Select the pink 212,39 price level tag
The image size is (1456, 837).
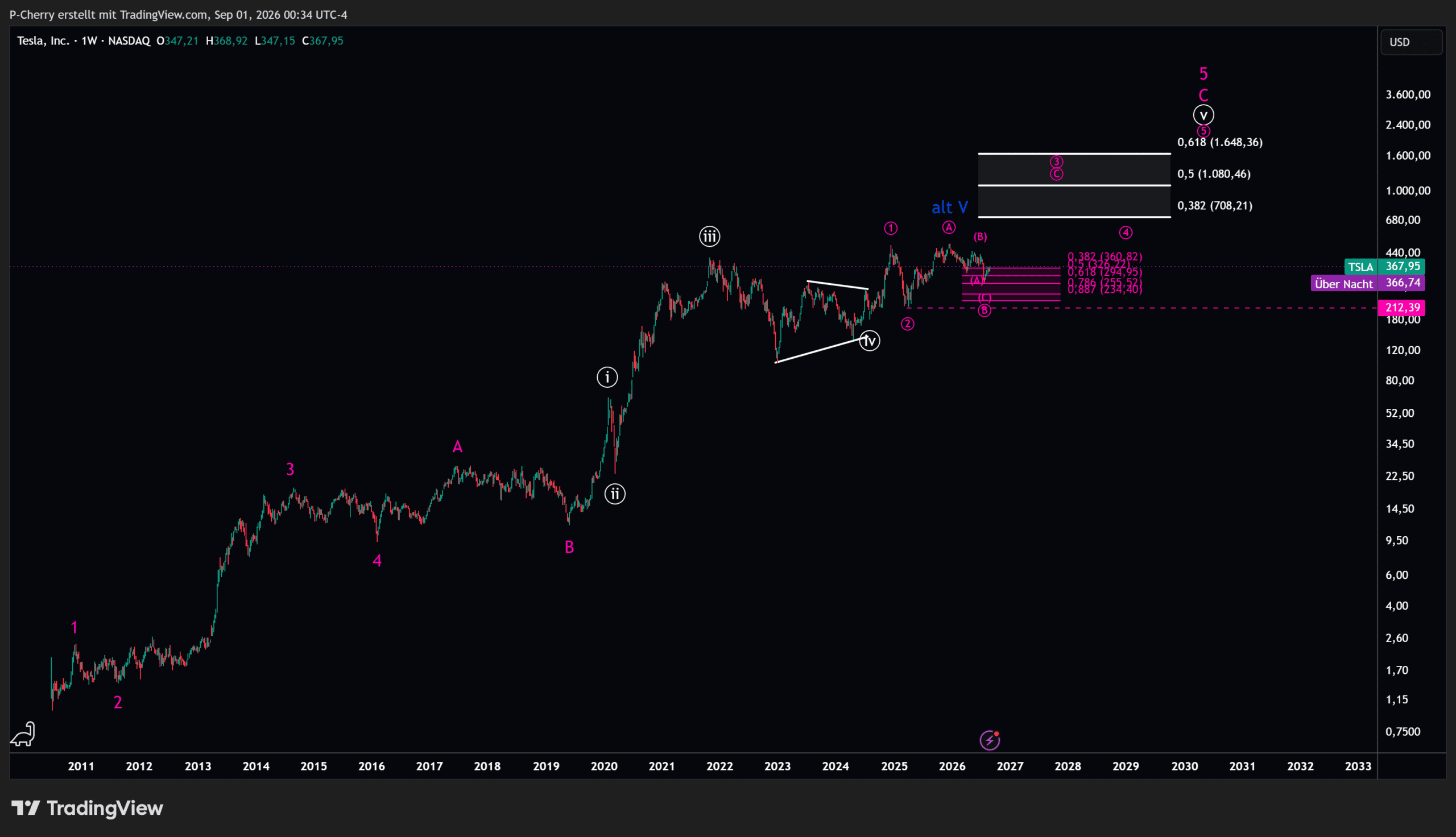pyautogui.click(x=1401, y=308)
